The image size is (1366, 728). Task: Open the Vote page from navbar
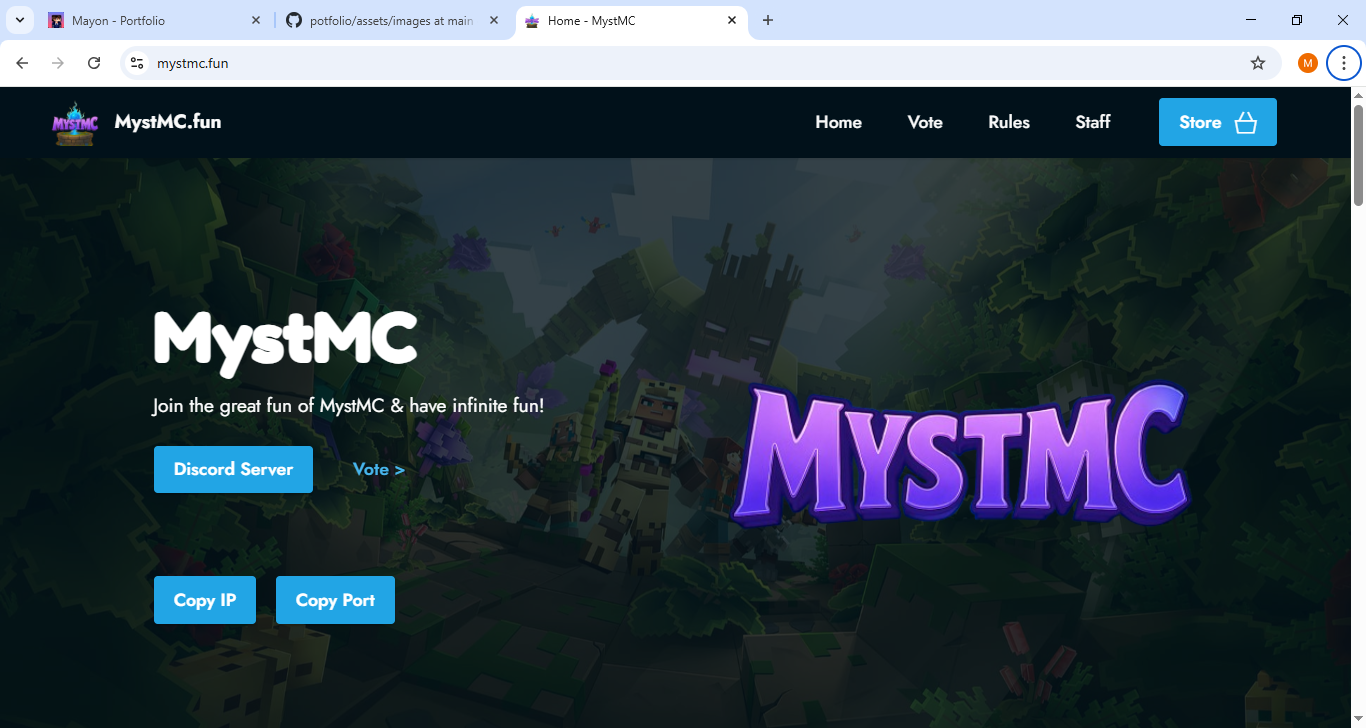[x=924, y=122]
